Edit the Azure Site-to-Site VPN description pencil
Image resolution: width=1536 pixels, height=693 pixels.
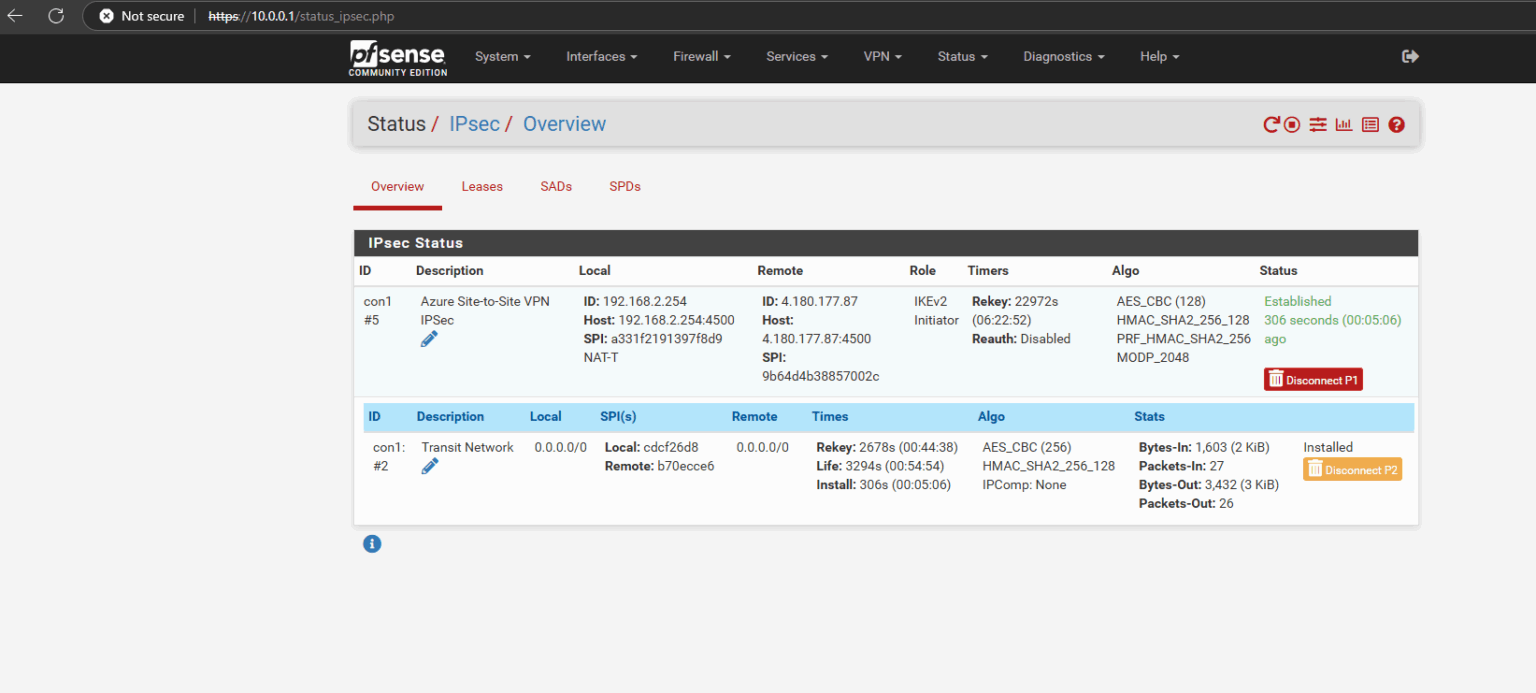pyautogui.click(x=429, y=338)
